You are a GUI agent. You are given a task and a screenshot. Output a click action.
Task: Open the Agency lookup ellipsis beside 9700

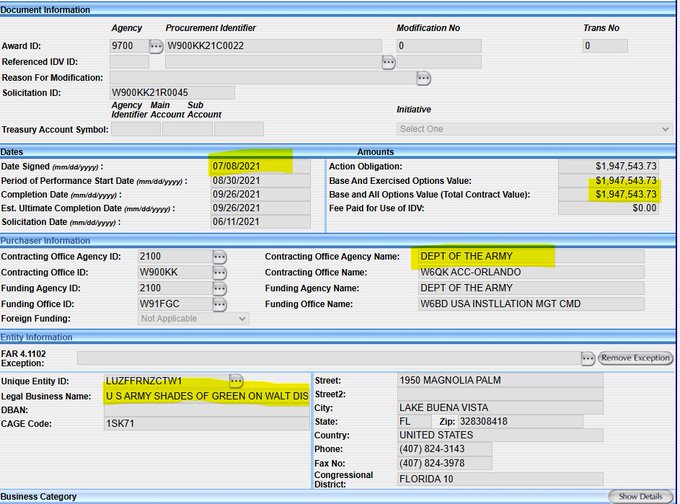[x=156, y=46]
